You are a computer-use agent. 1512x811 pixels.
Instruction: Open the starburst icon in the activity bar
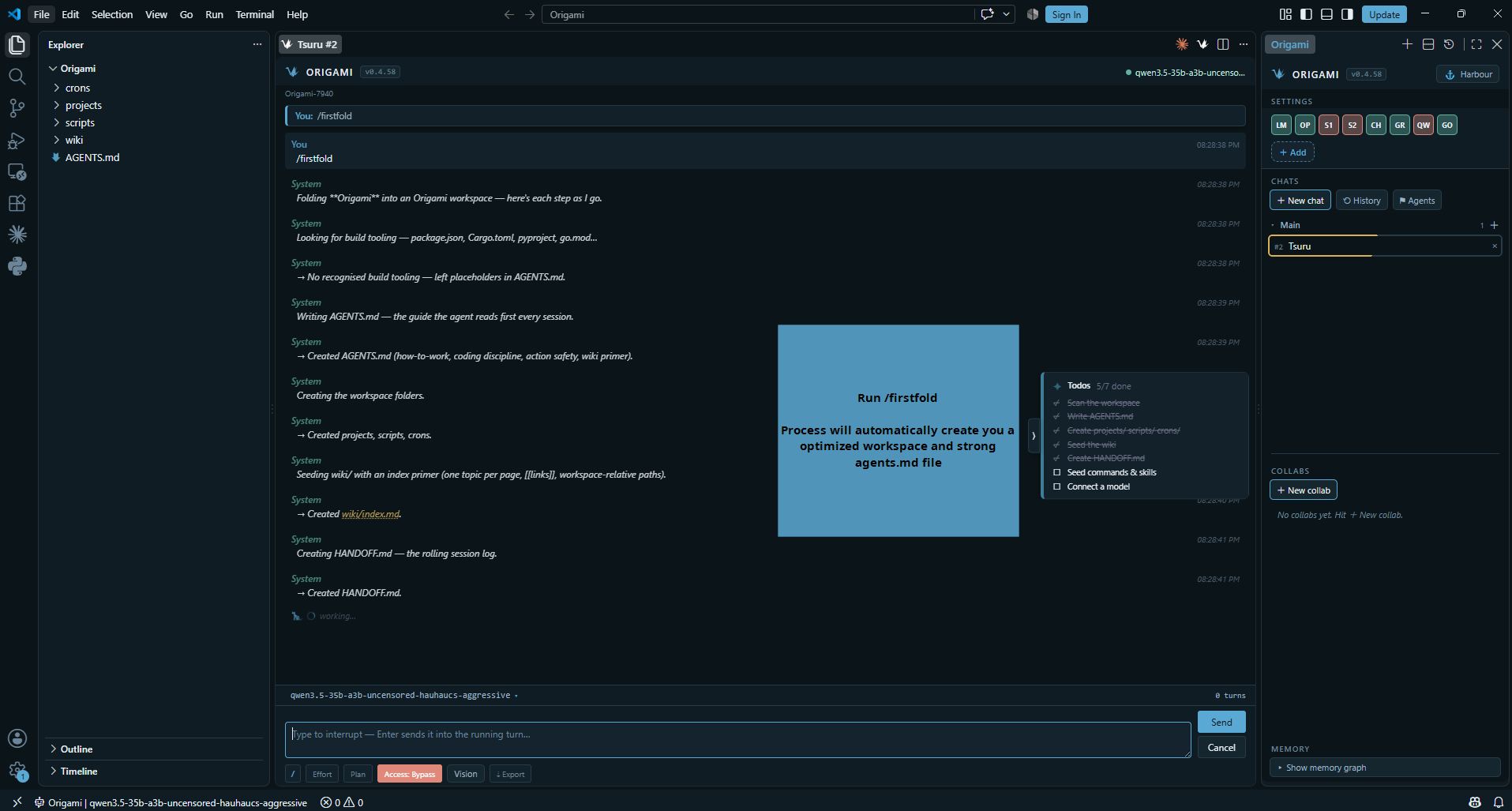tap(17, 235)
